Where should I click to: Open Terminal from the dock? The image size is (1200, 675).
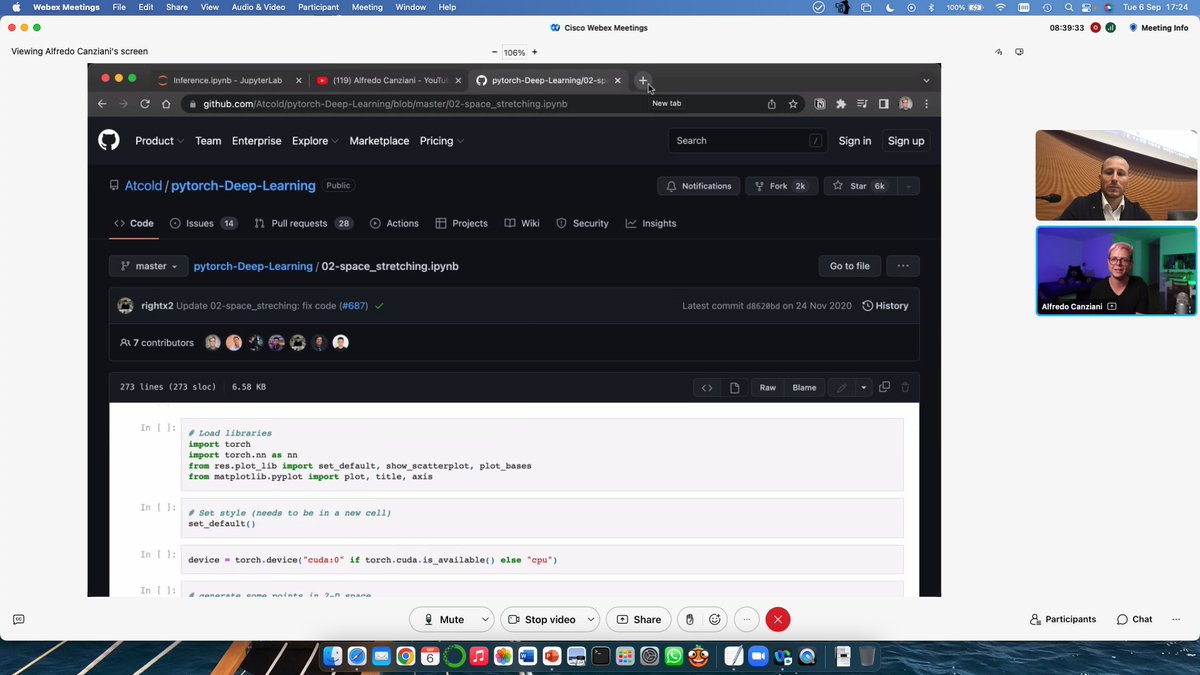tap(600, 657)
